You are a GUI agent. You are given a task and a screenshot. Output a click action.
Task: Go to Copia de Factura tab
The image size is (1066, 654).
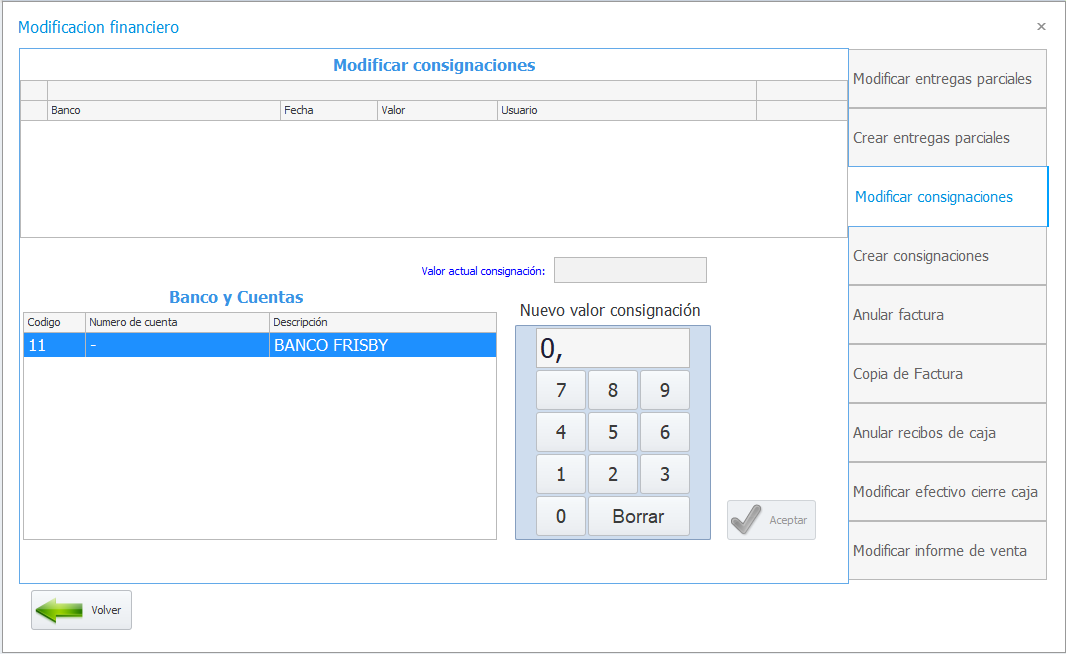pos(947,374)
